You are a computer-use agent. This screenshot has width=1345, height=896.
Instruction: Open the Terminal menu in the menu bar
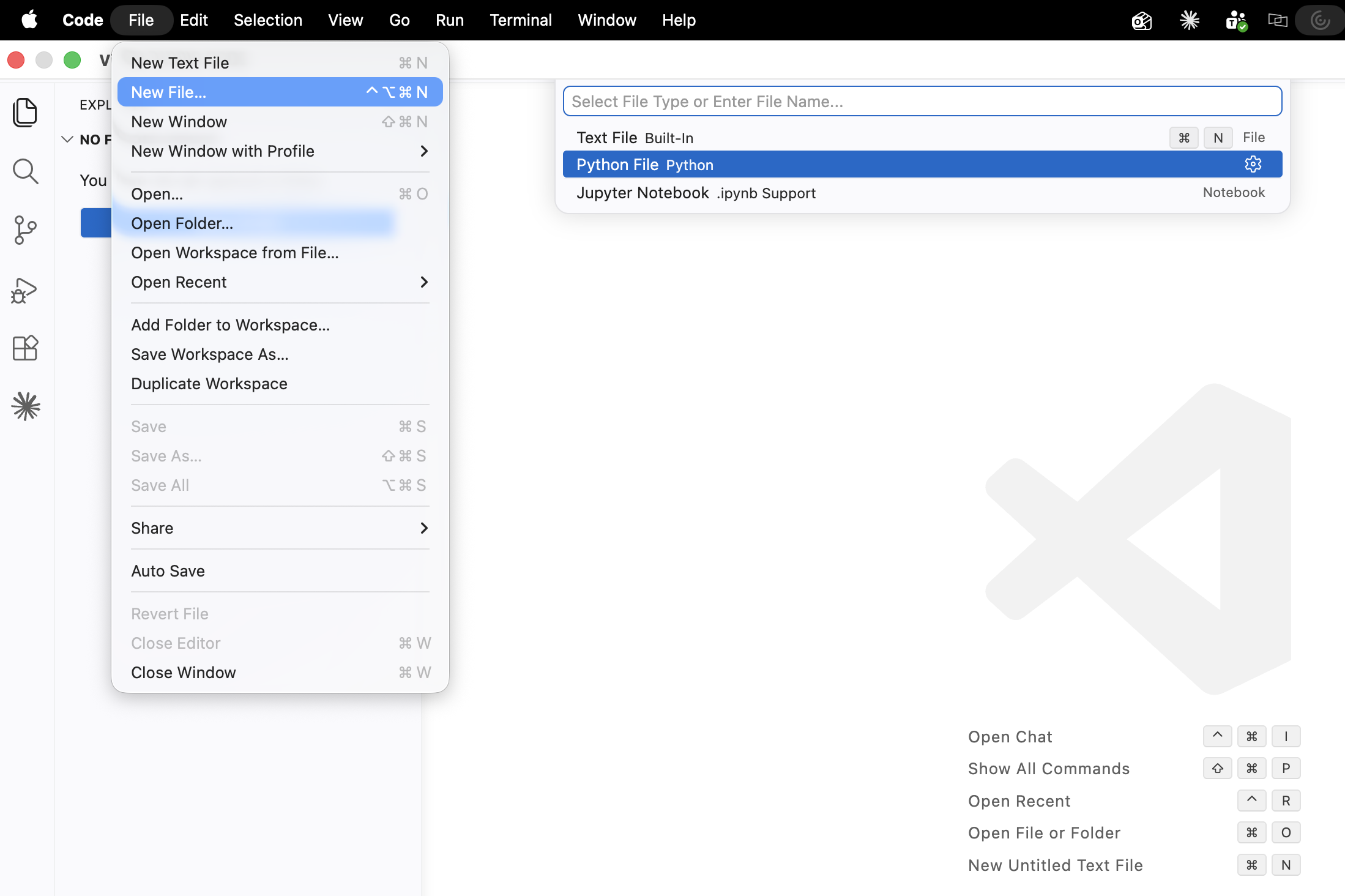click(x=520, y=20)
